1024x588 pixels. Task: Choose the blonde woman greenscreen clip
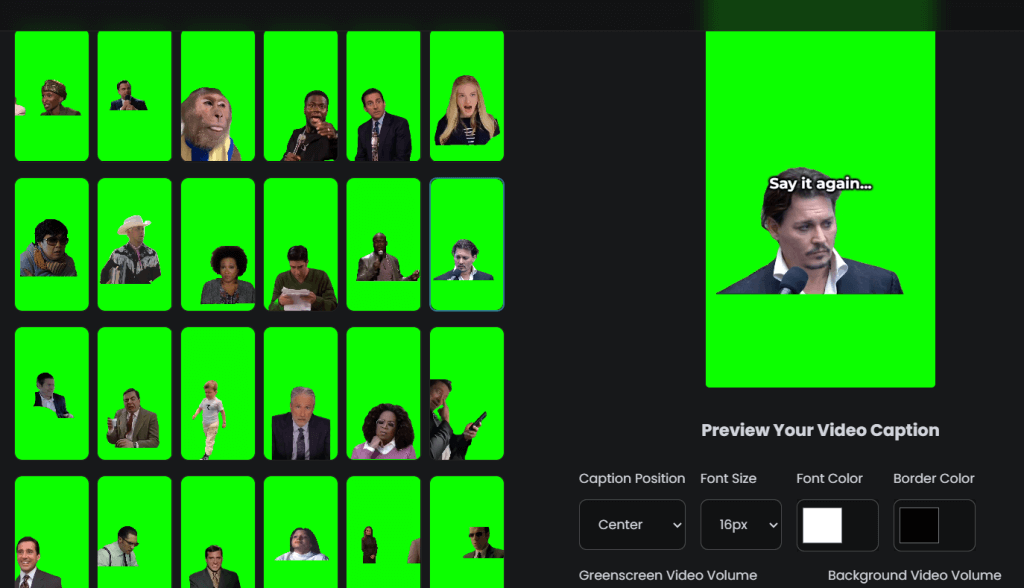click(x=467, y=96)
